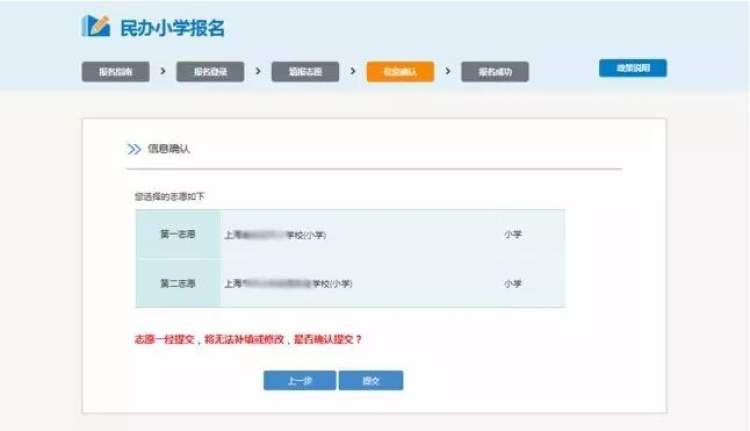Select the 第一志愿 label cell

178,234
